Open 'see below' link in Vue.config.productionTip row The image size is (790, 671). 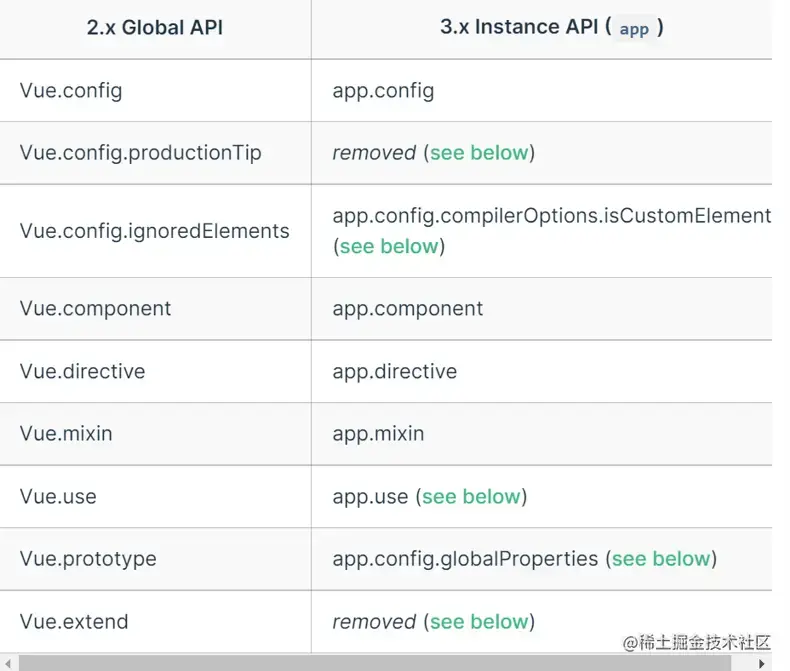(x=478, y=153)
